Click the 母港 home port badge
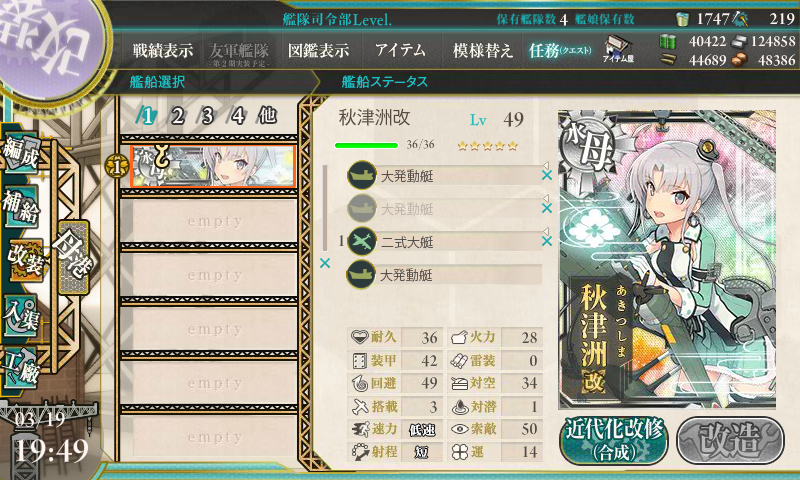Screen dimensions: 800x480 73,257
